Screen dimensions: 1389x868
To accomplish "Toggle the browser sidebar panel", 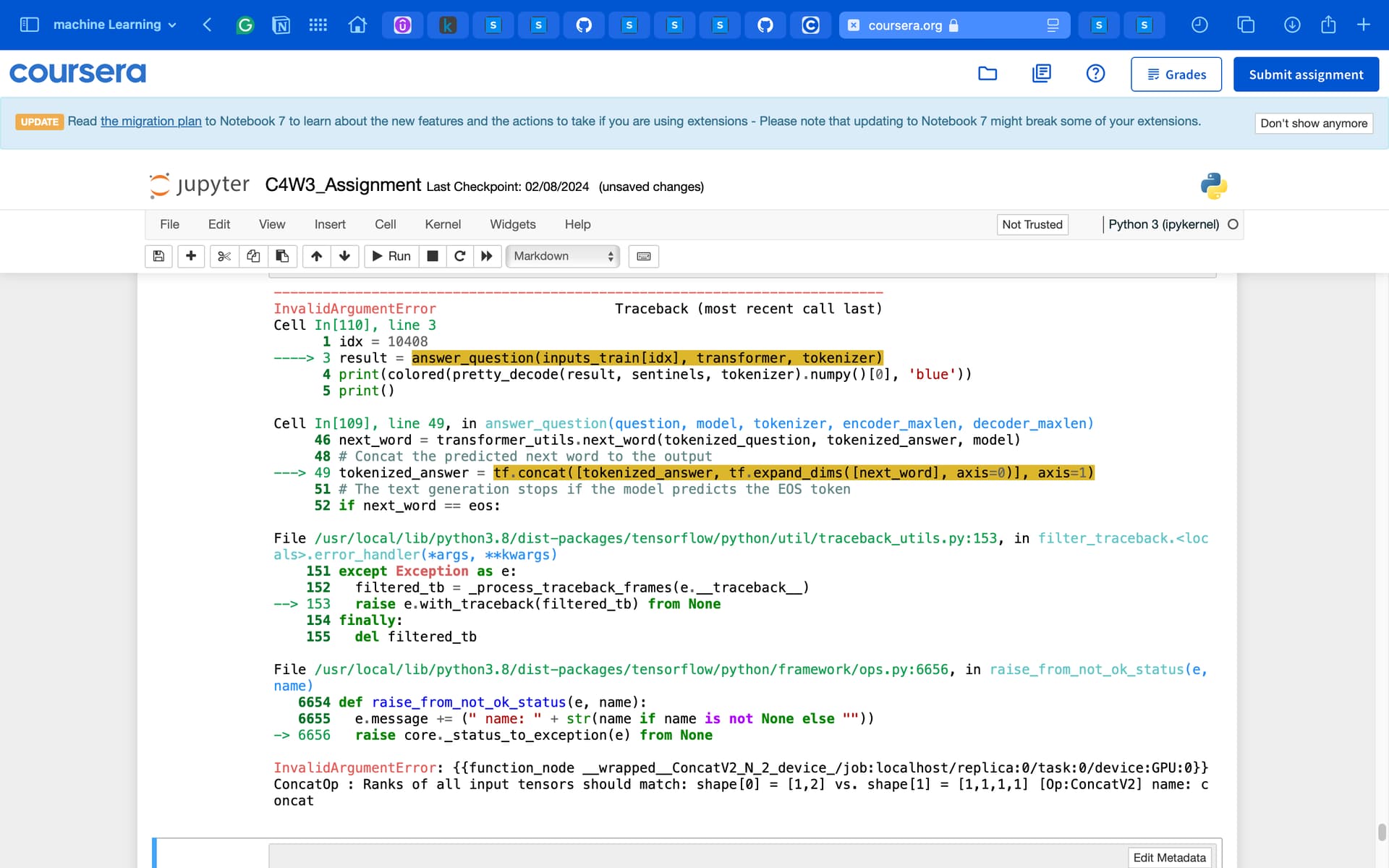I will pyautogui.click(x=30, y=25).
